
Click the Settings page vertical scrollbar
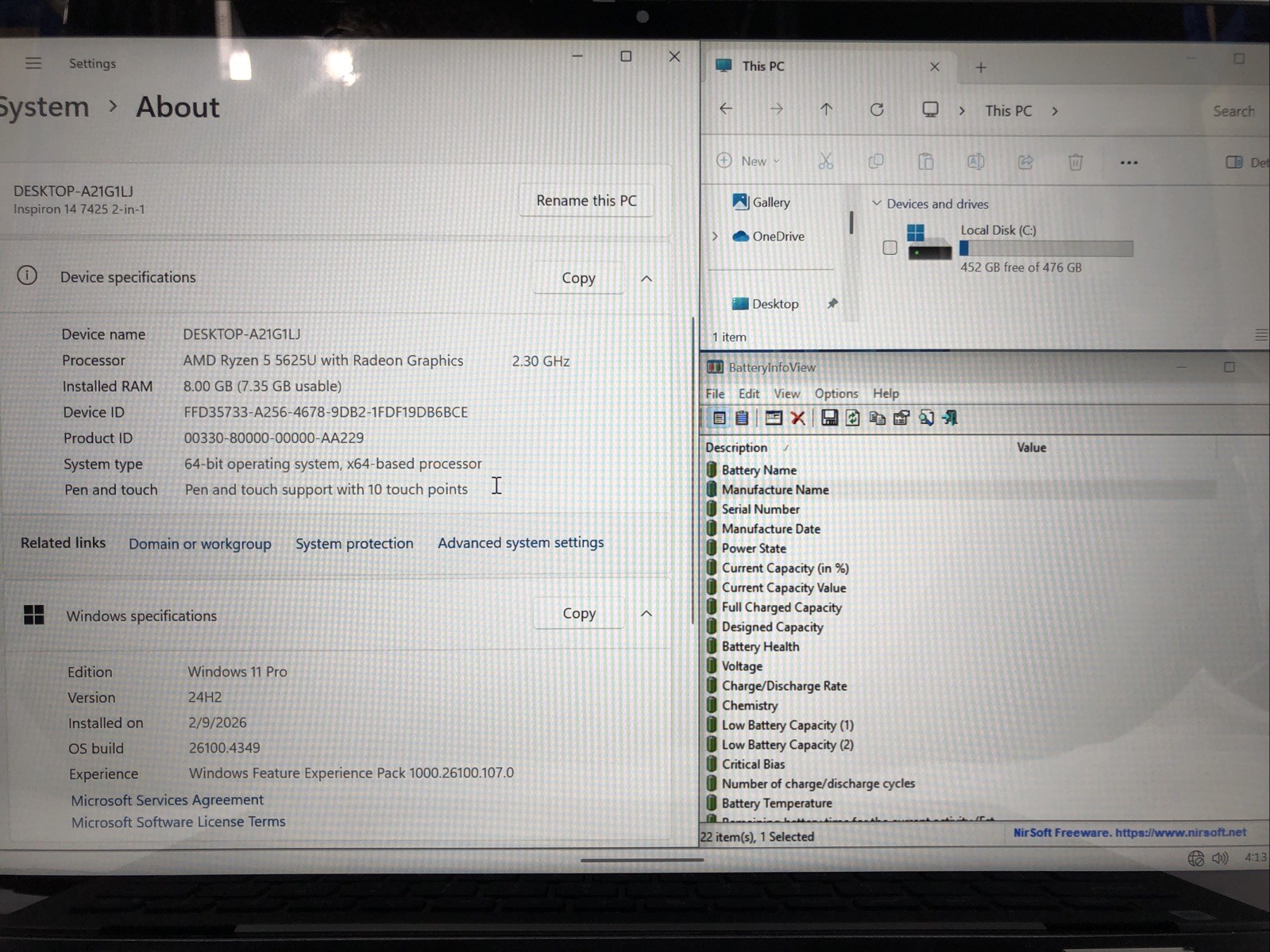693,470
